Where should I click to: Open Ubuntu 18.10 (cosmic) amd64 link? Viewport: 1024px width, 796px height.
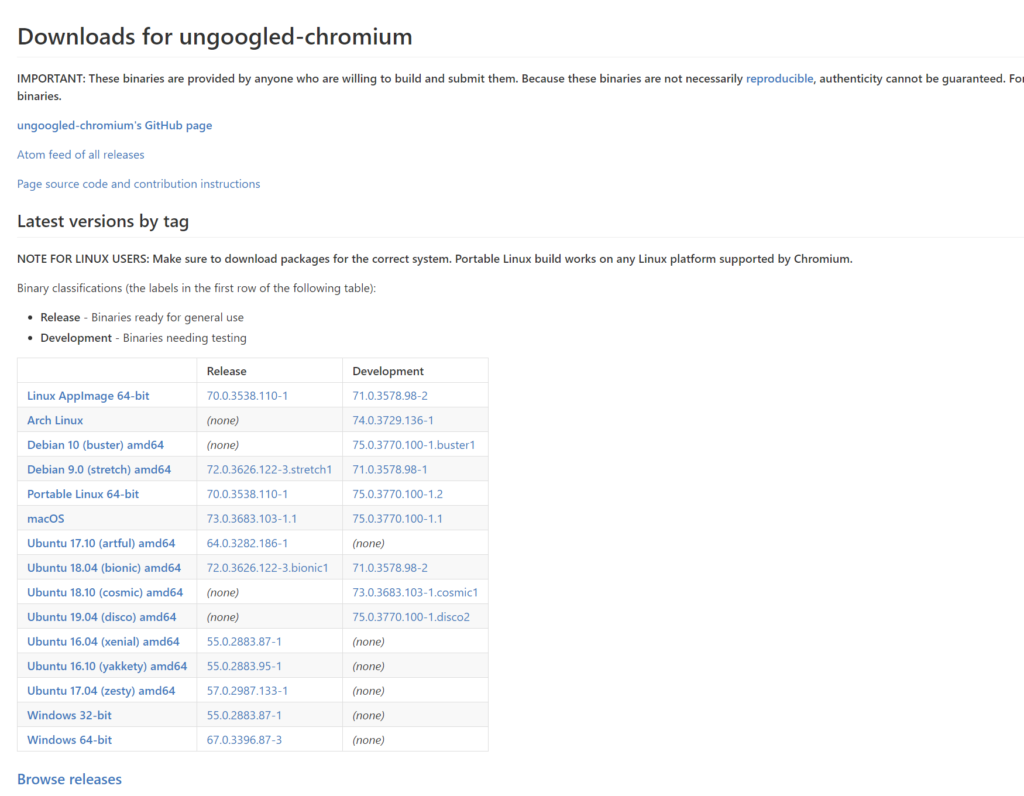[x=105, y=592]
